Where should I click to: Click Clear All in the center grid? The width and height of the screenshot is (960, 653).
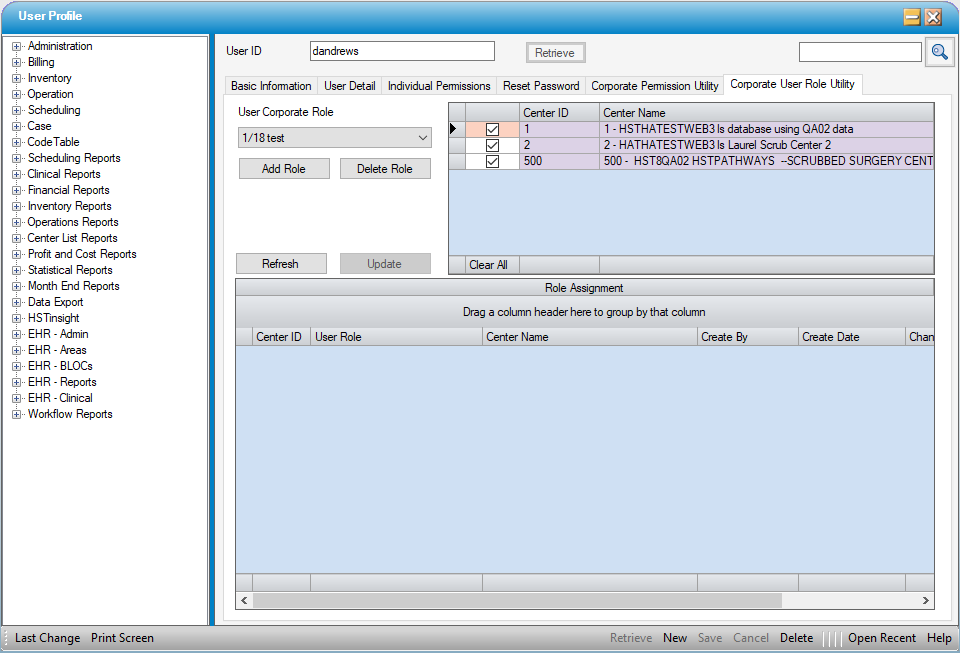[x=488, y=265]
